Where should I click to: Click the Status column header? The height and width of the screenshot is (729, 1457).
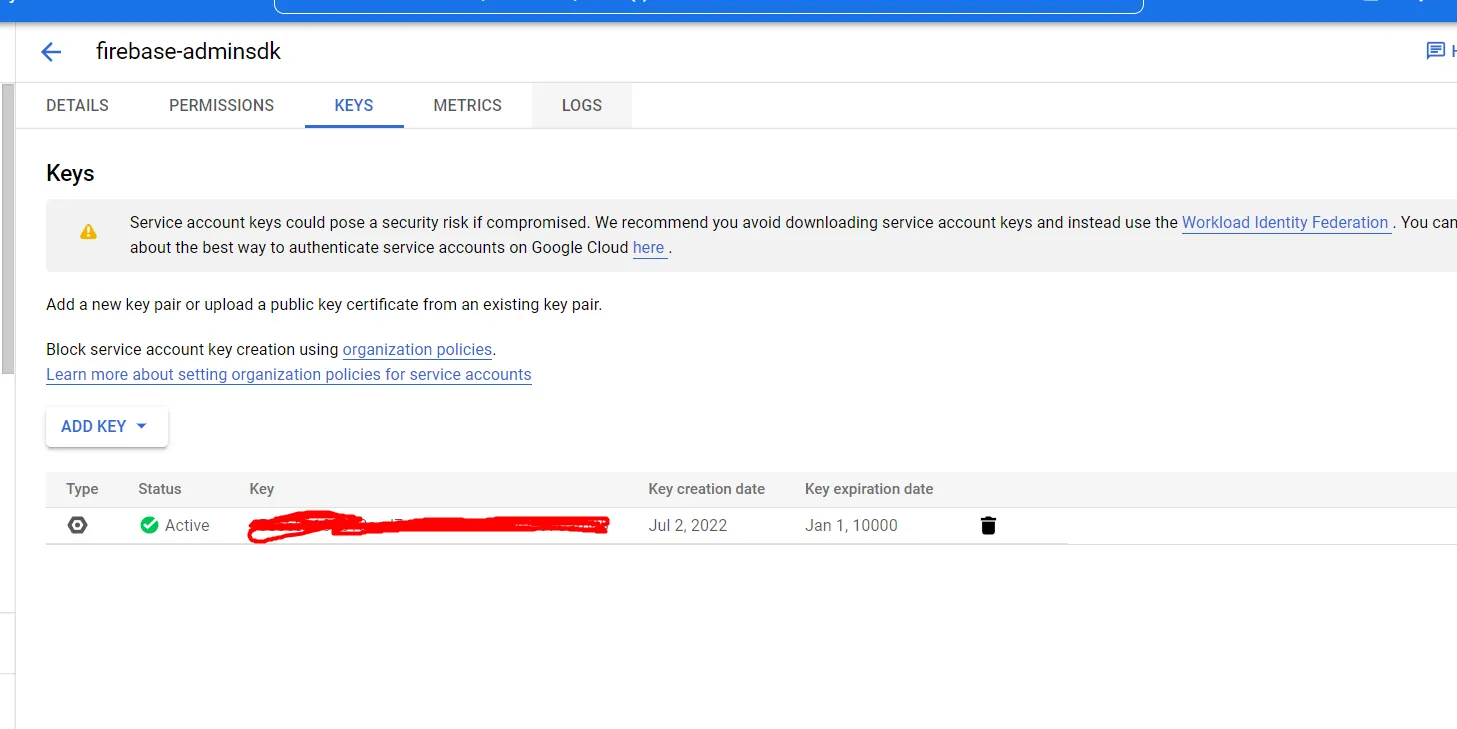[160, 489]
